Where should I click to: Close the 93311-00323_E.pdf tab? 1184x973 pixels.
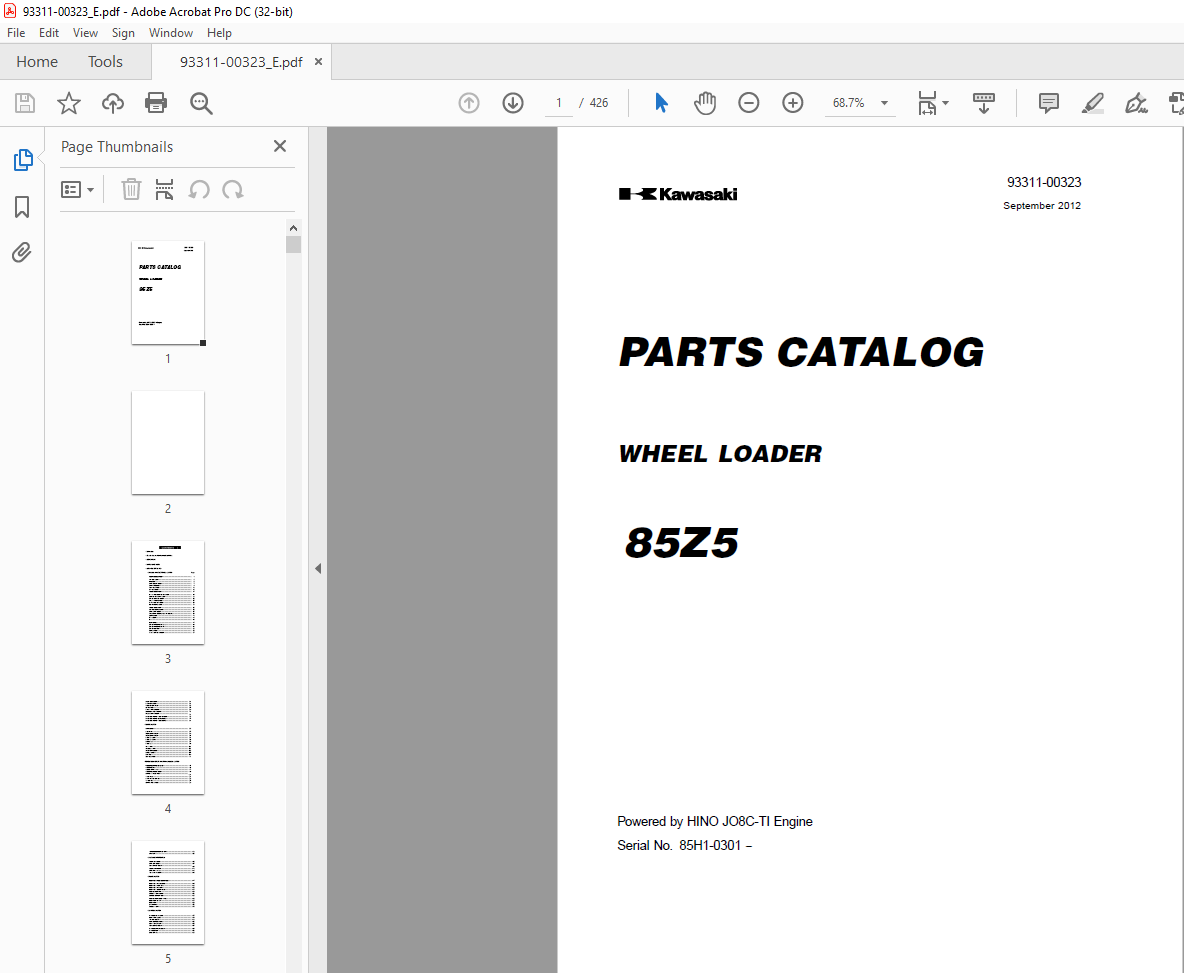click(319, 61)
